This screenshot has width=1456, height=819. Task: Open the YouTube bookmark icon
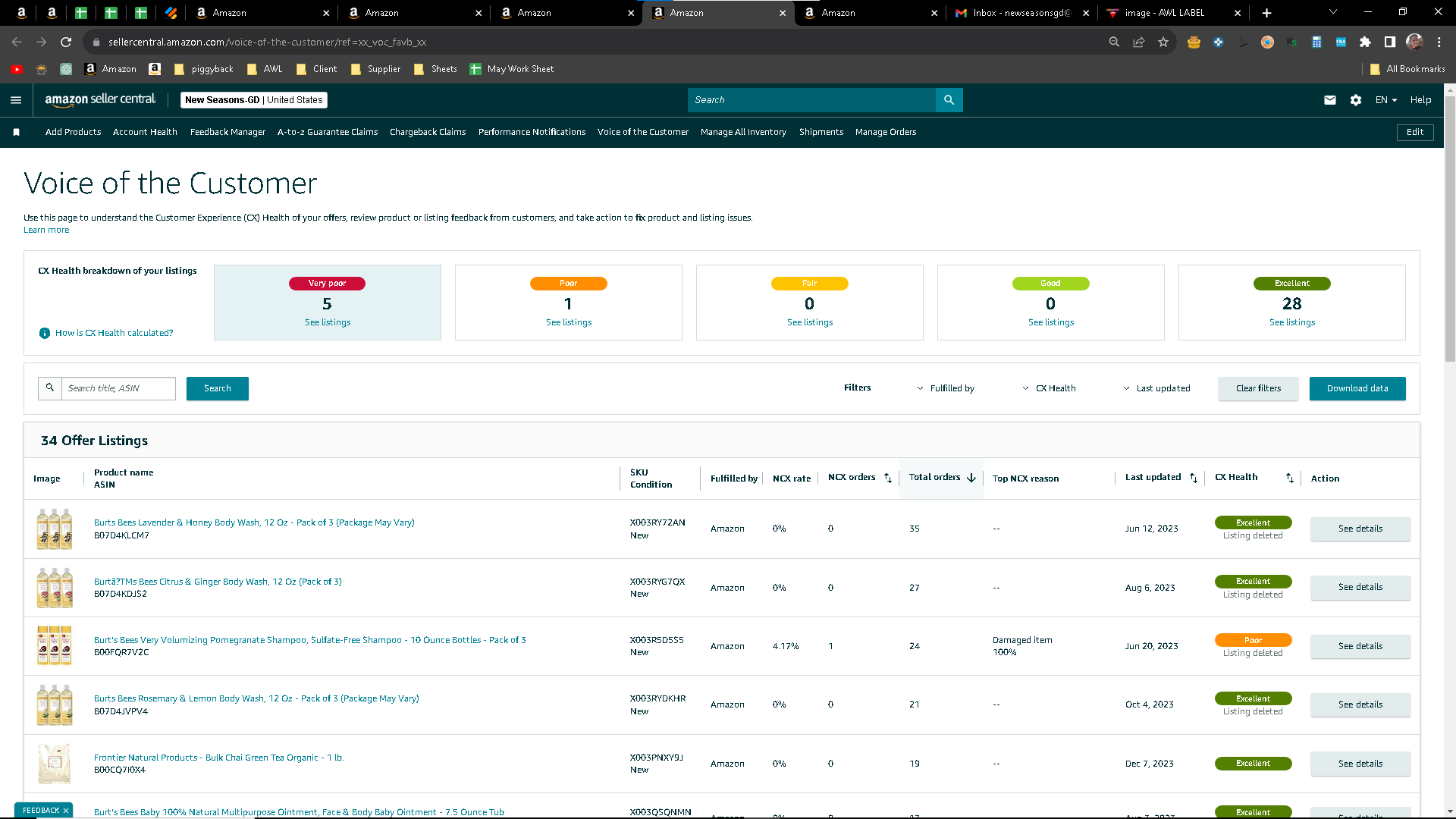tap(17, 69)
